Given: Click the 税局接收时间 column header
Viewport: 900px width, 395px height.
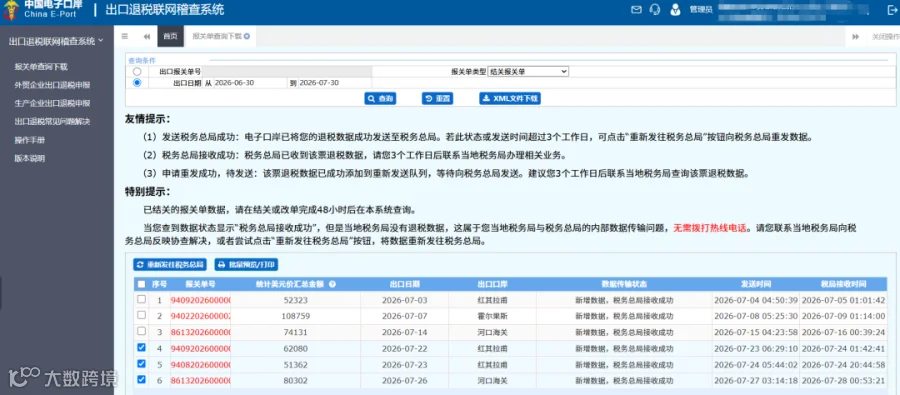Looking at the screenshot, I should [843, 284].
